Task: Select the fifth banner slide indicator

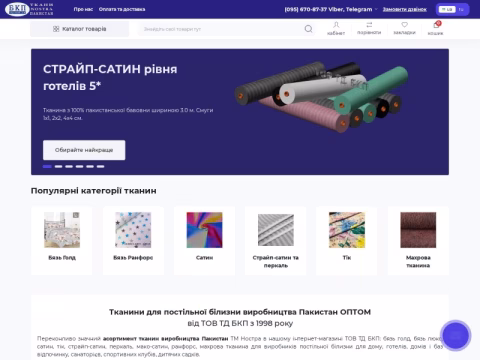Action: point(90,166)
